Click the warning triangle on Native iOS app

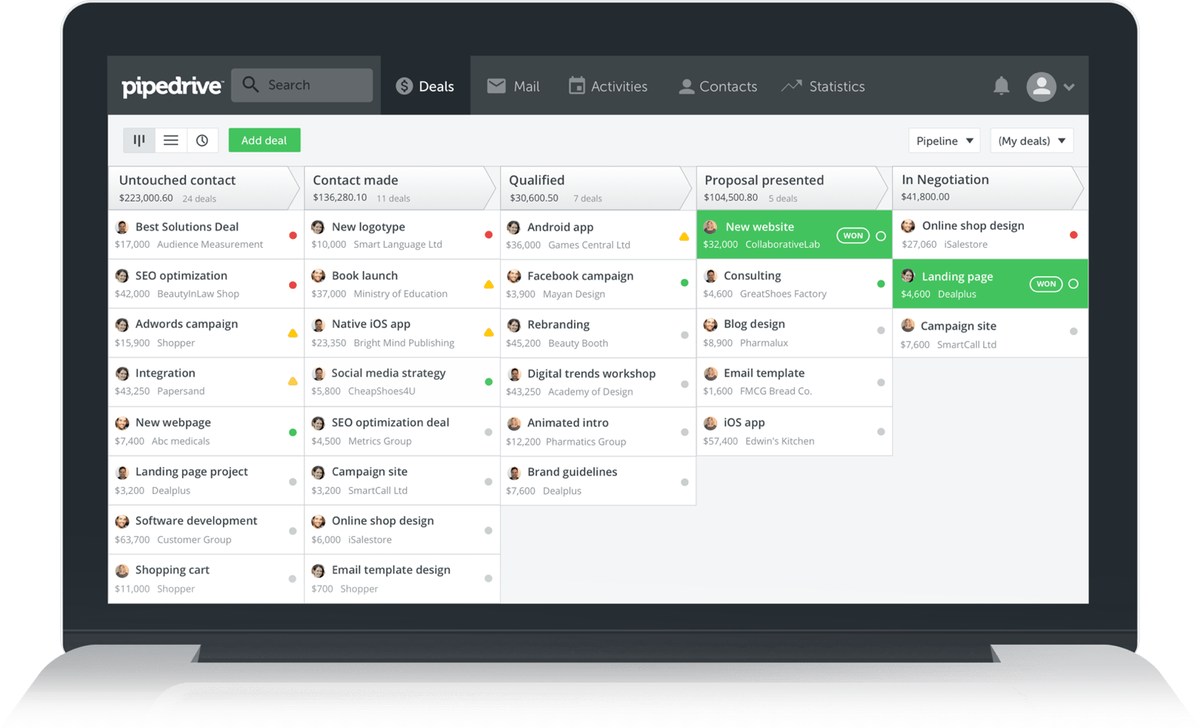click(x=489, y=333)
